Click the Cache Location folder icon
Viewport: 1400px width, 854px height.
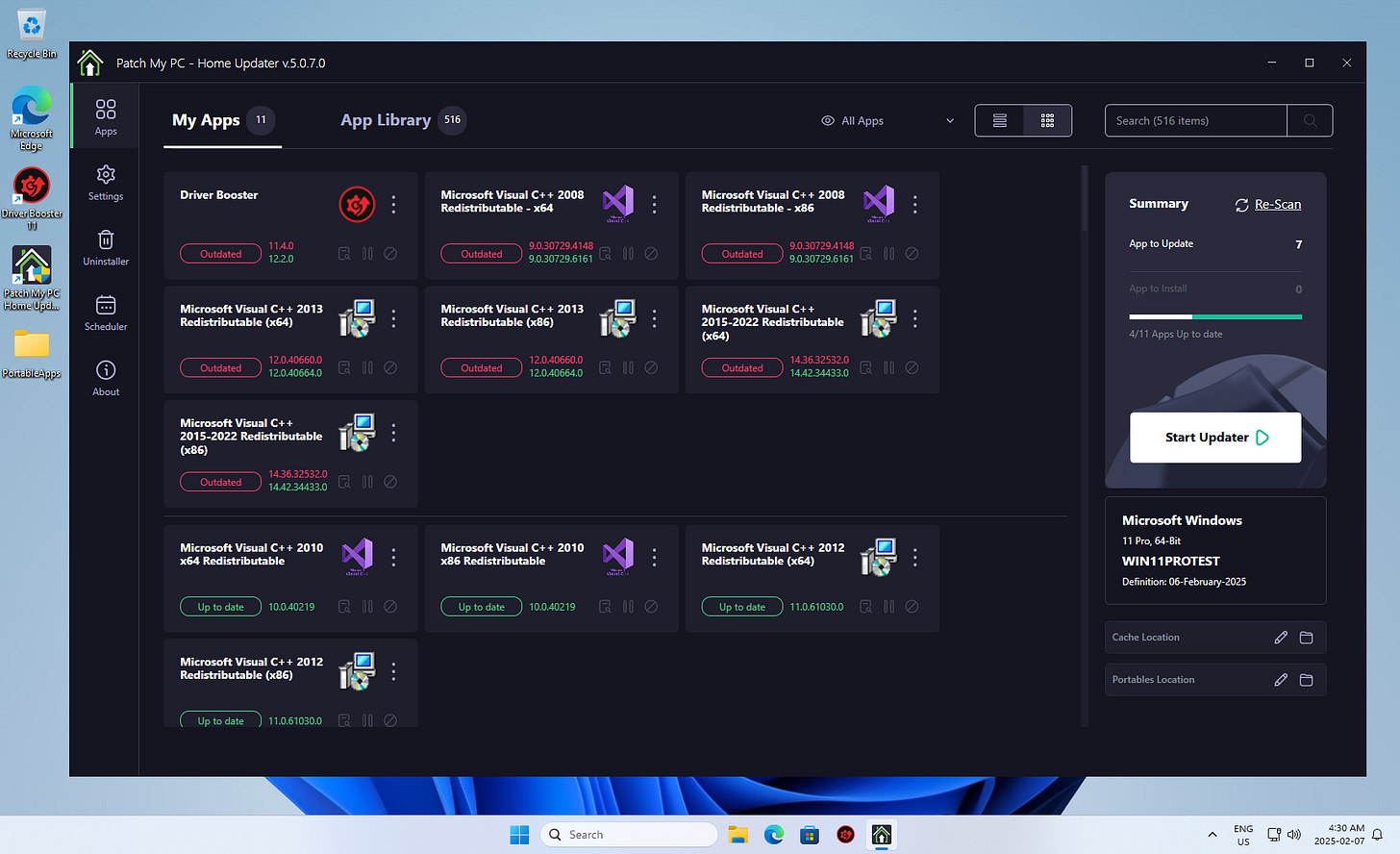(x=1306, y=638)
